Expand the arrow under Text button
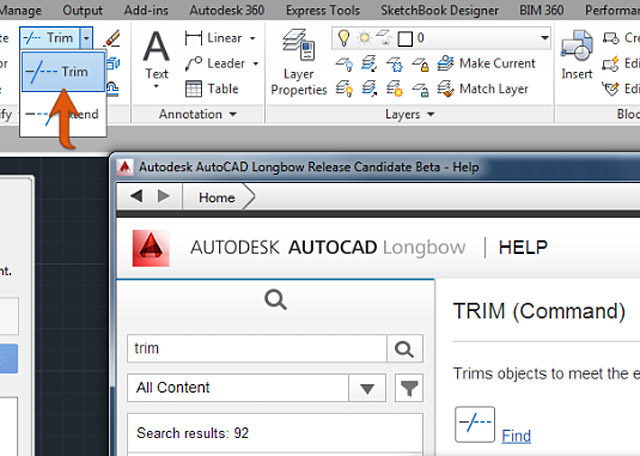640x456 pixels. [156, 86]
